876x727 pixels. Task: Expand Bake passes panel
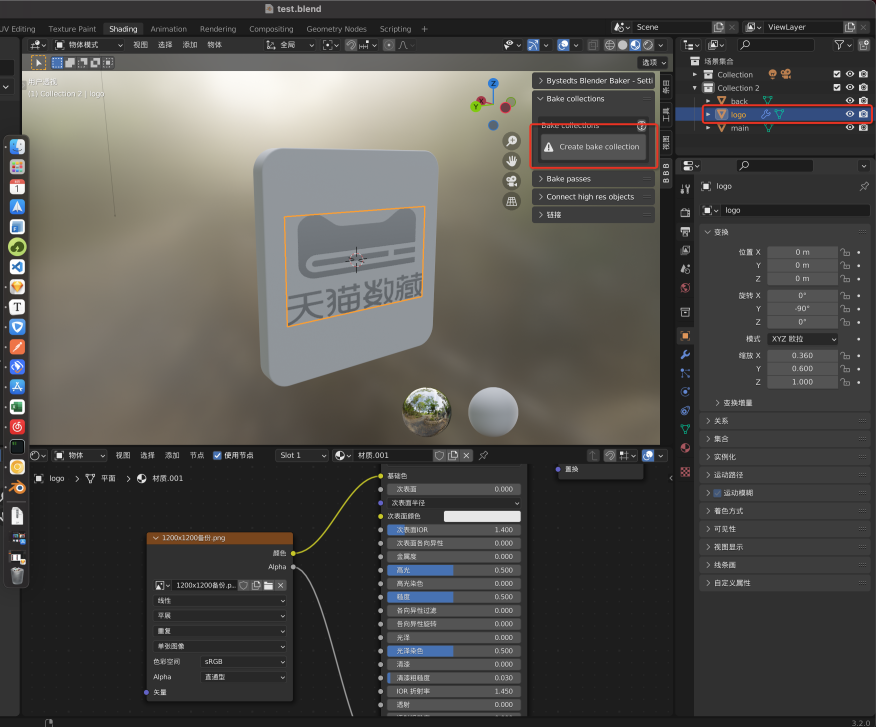(x=593, y=179)
